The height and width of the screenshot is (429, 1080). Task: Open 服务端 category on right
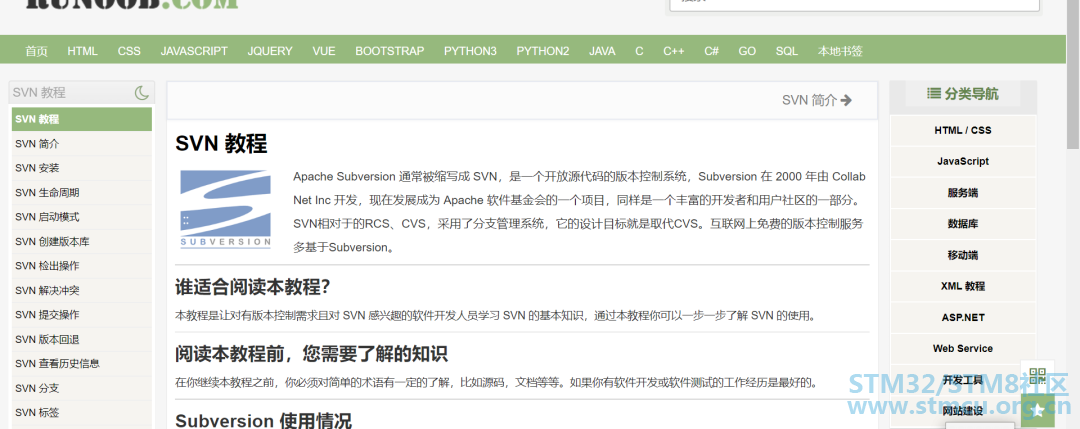[963, 193]
